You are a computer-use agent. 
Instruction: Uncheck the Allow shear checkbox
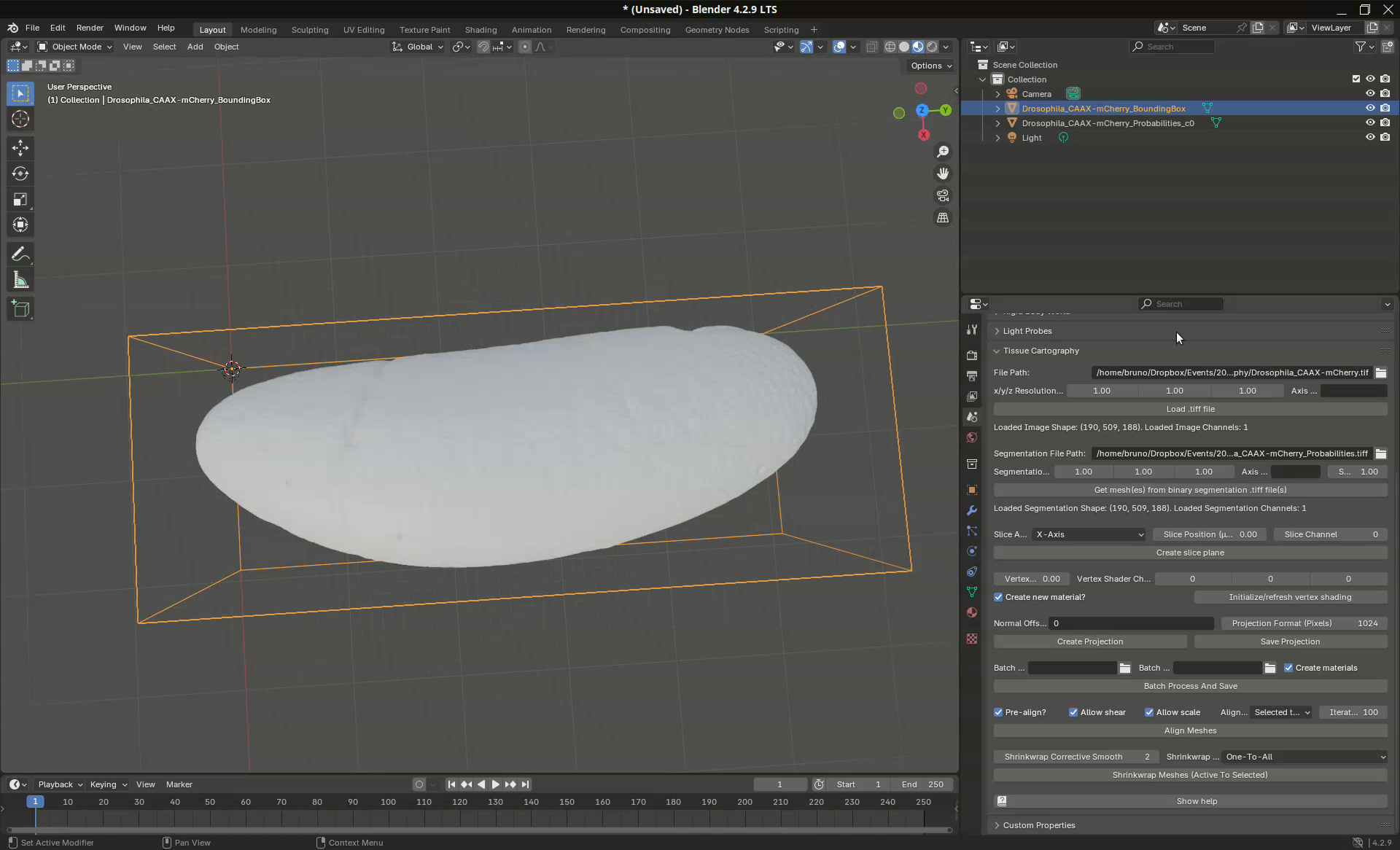click(1073, 712)
